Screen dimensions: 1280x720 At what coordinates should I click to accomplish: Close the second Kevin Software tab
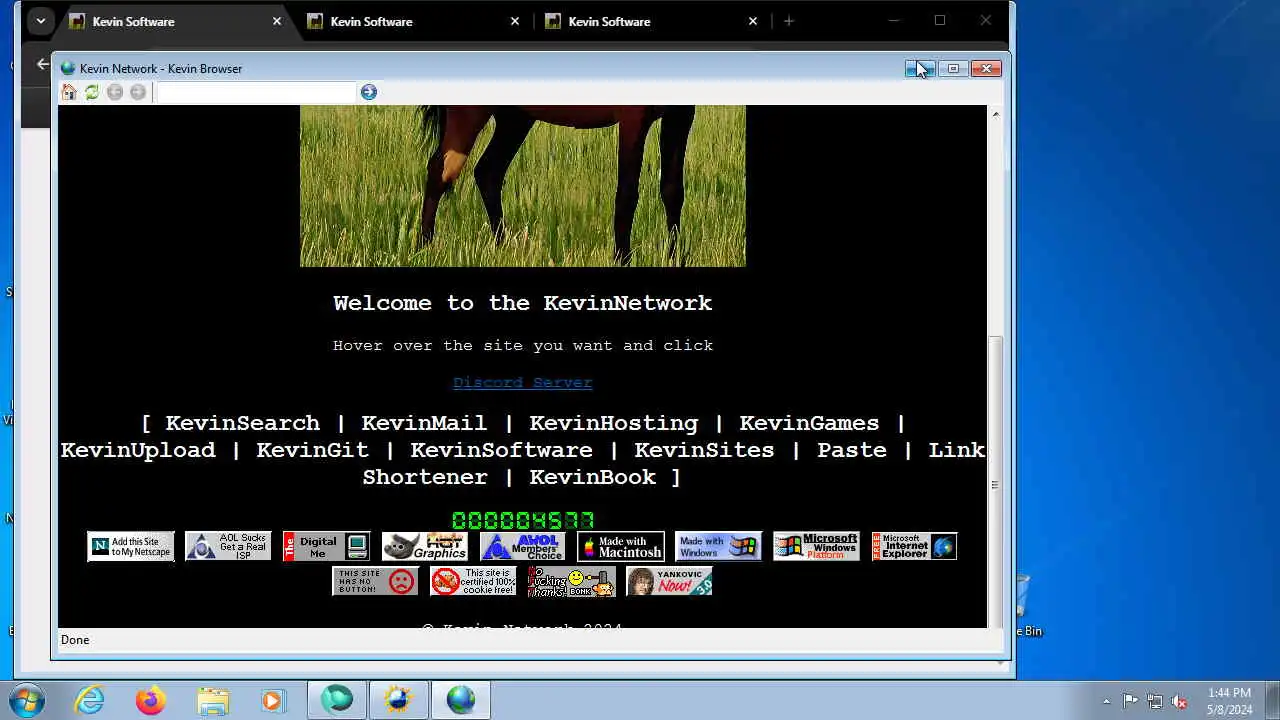(515, 21)
